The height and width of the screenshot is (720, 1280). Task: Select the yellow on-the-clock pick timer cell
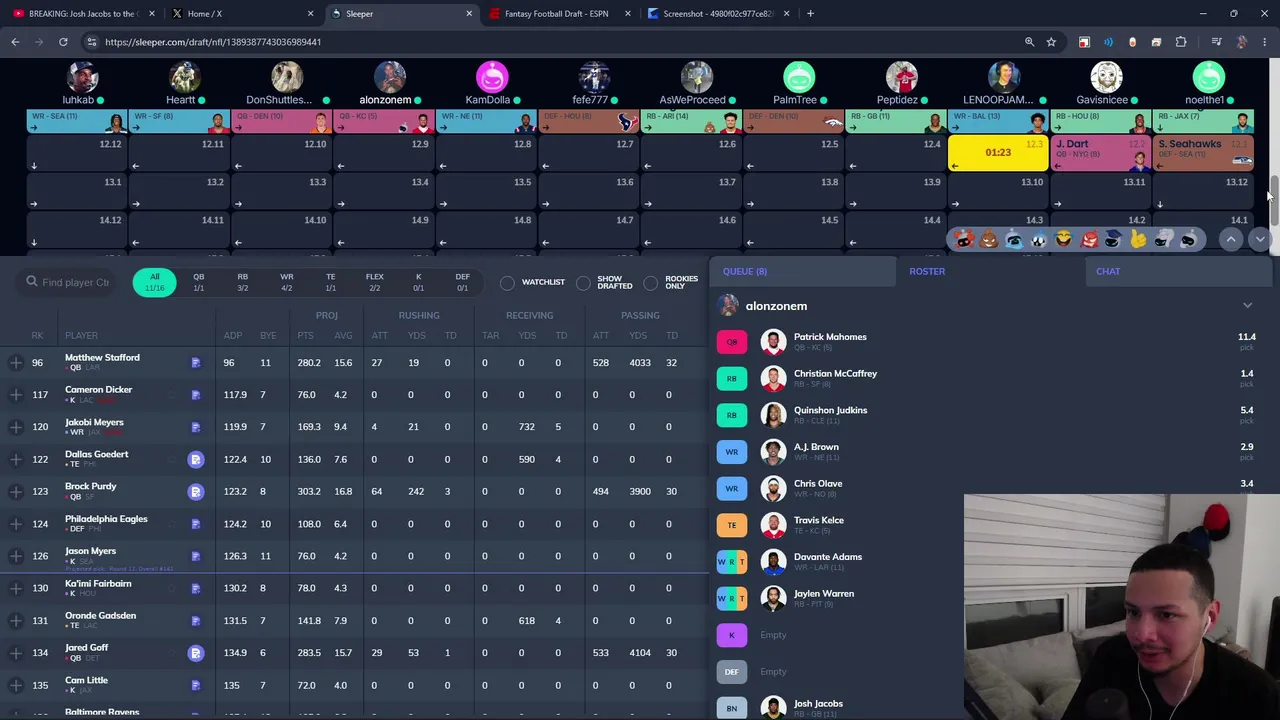tap(998, 153)
